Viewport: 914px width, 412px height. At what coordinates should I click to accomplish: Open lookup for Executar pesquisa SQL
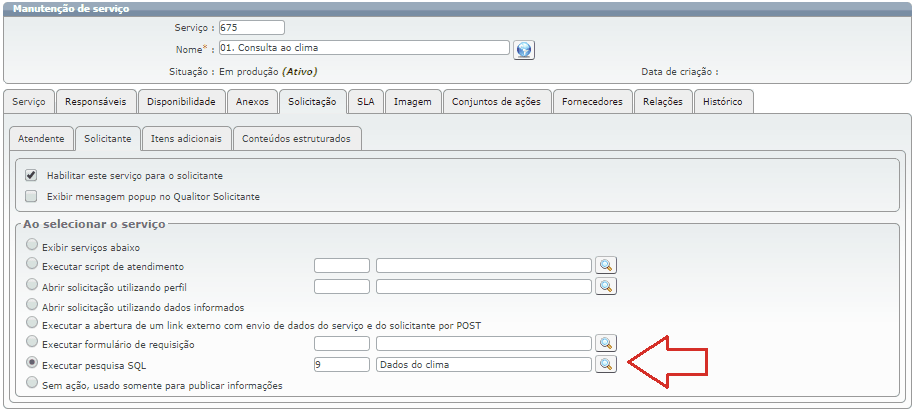[x=605, y=365]
